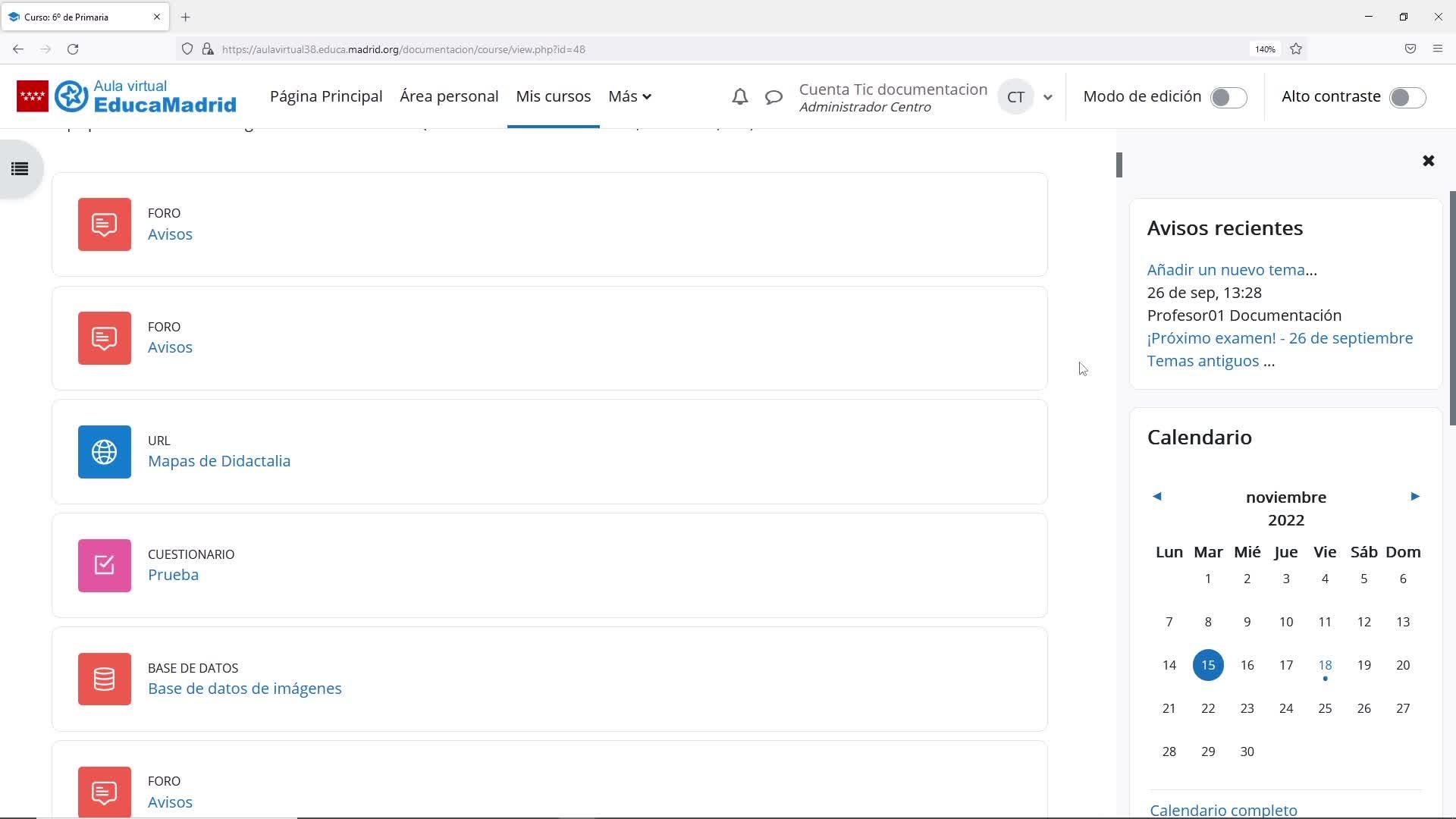This screenshot has width=1456, height=819.
Task: Open the notifications bell icon
Action: tap(739, 97)
